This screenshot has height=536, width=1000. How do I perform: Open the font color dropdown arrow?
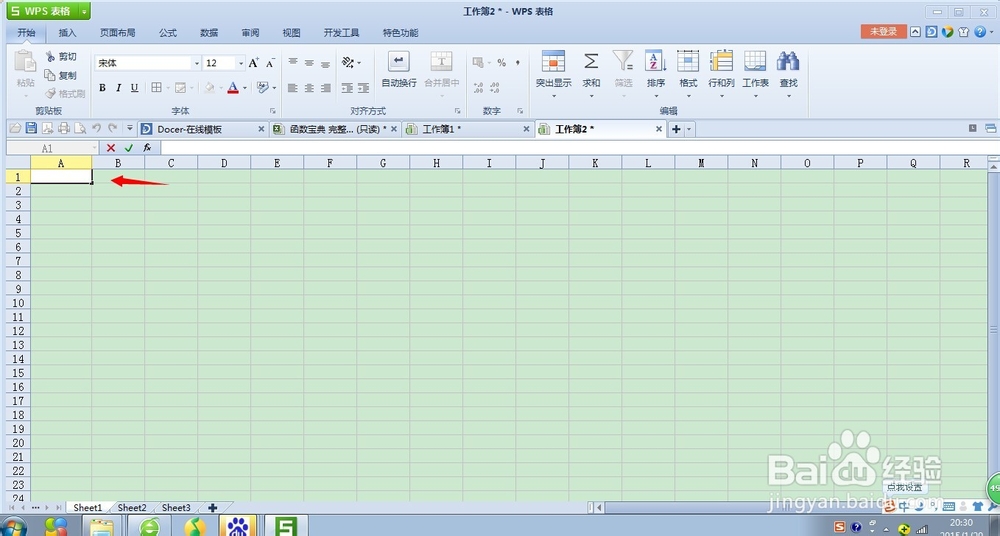coord(245,88)
